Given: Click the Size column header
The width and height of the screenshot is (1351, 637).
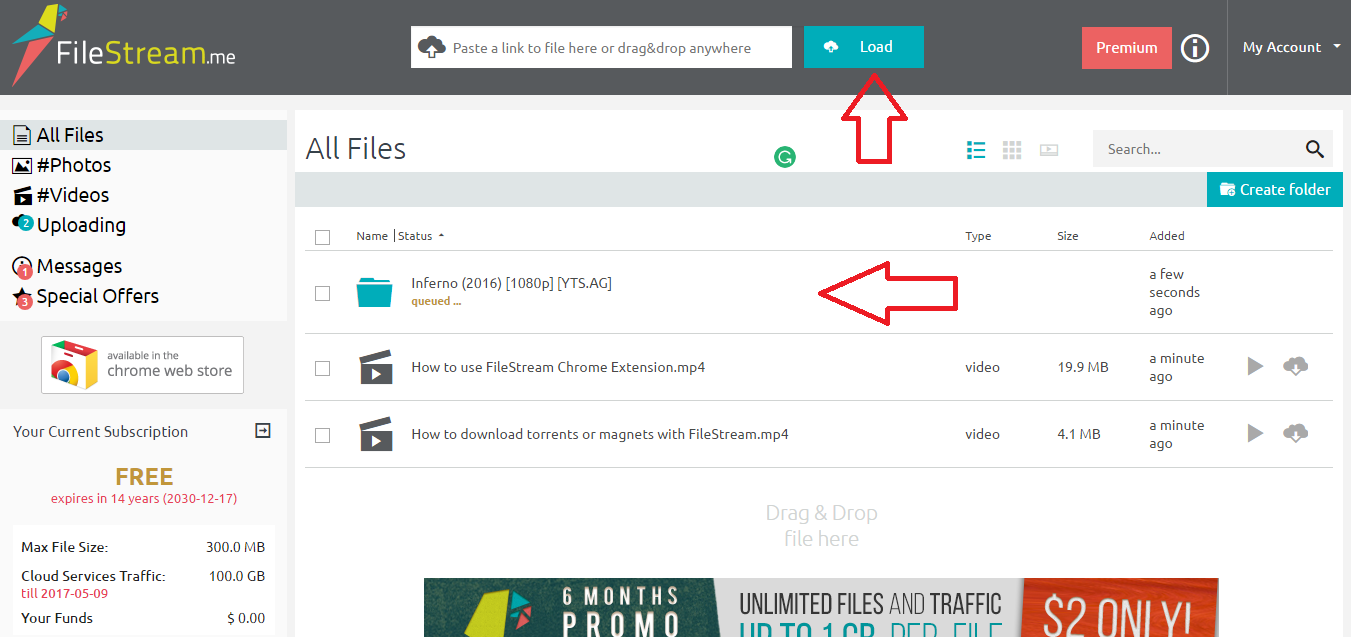Looking at the screenshot, I should tap(1068, 236).
